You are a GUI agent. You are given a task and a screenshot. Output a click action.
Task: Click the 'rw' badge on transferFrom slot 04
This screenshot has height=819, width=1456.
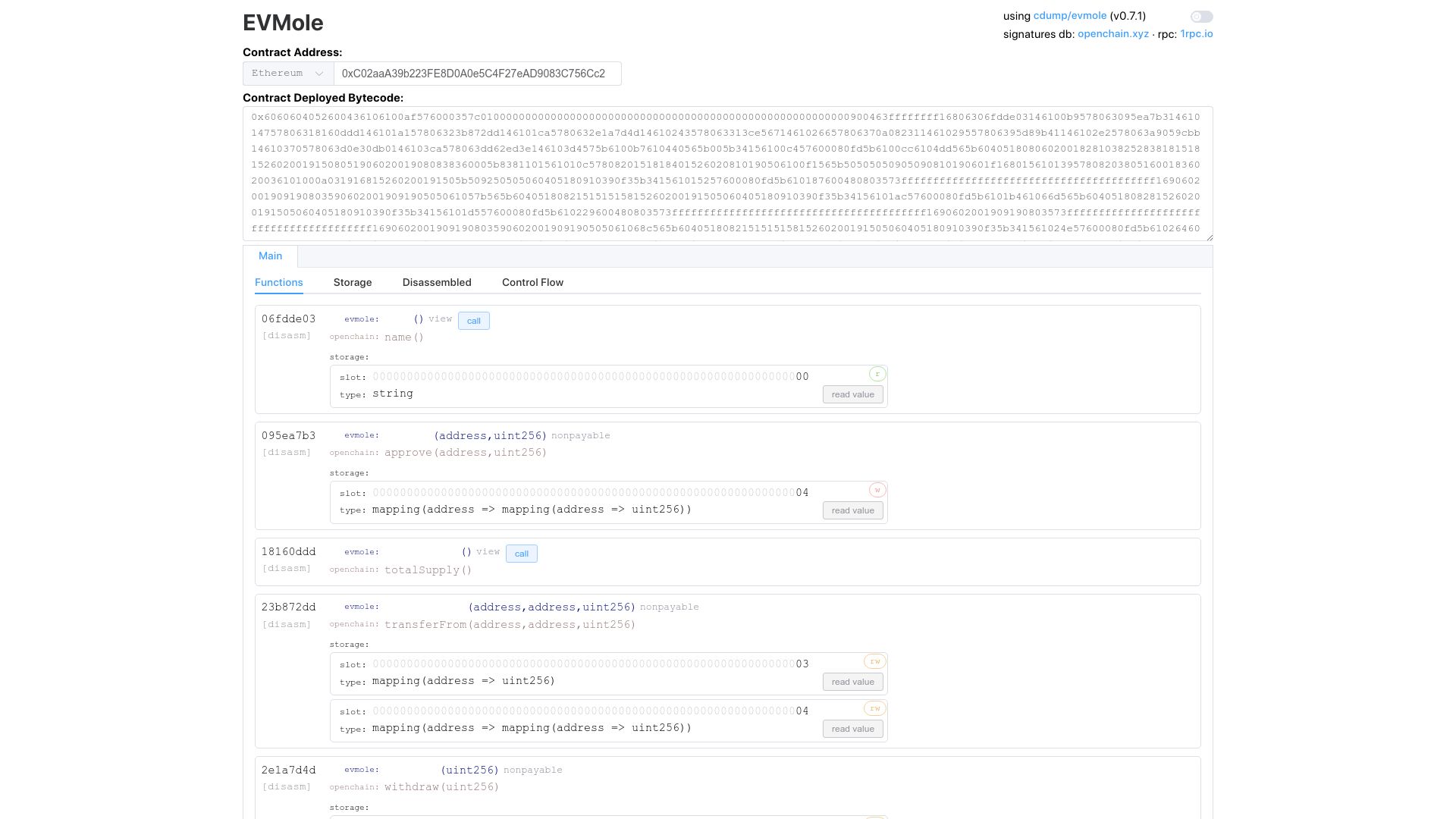tap(875, 708)
